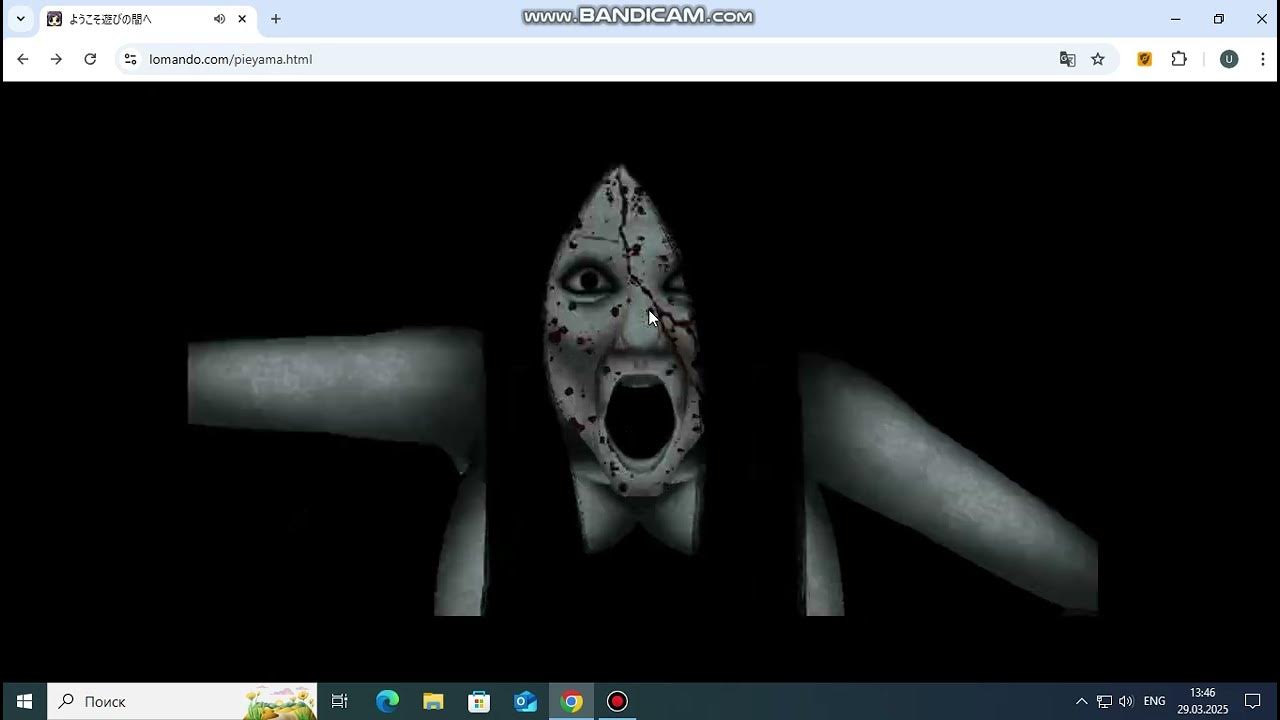View site information in address bar
This screenshot has height=720, width=1280.
pyautogui.click(x=130, y=59)
